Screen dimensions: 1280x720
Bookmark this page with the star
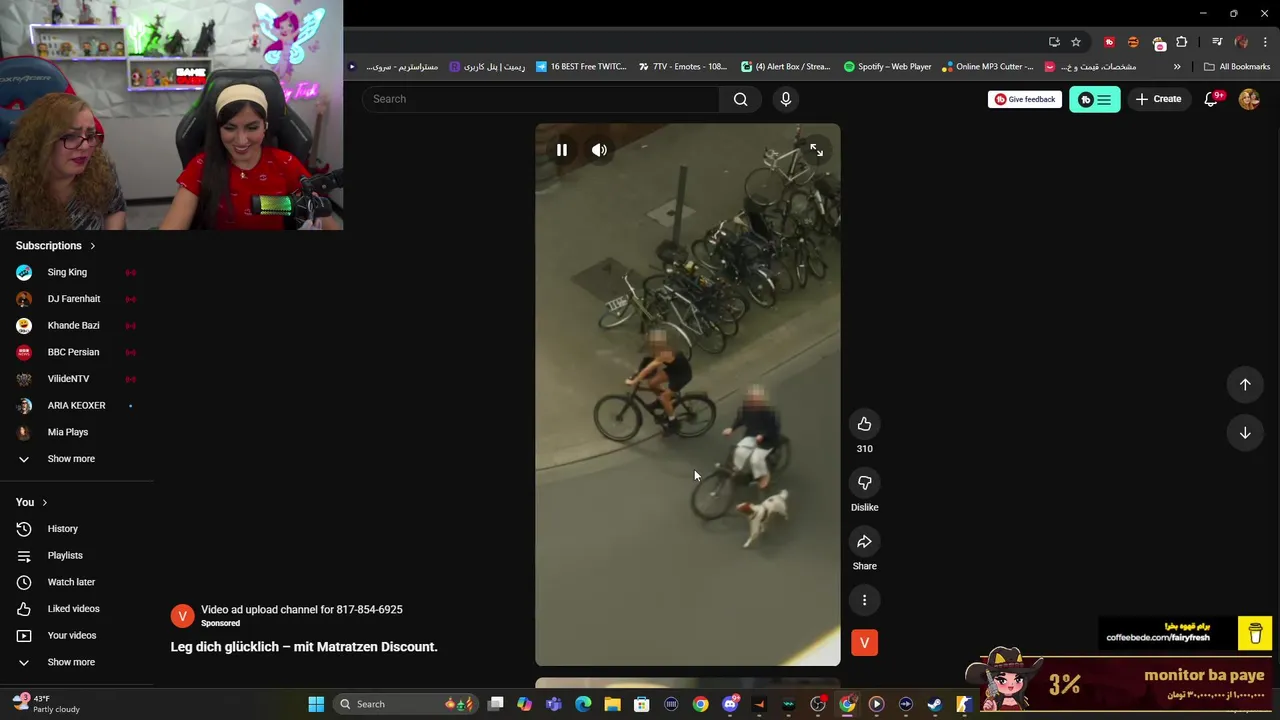point(1076,42)
